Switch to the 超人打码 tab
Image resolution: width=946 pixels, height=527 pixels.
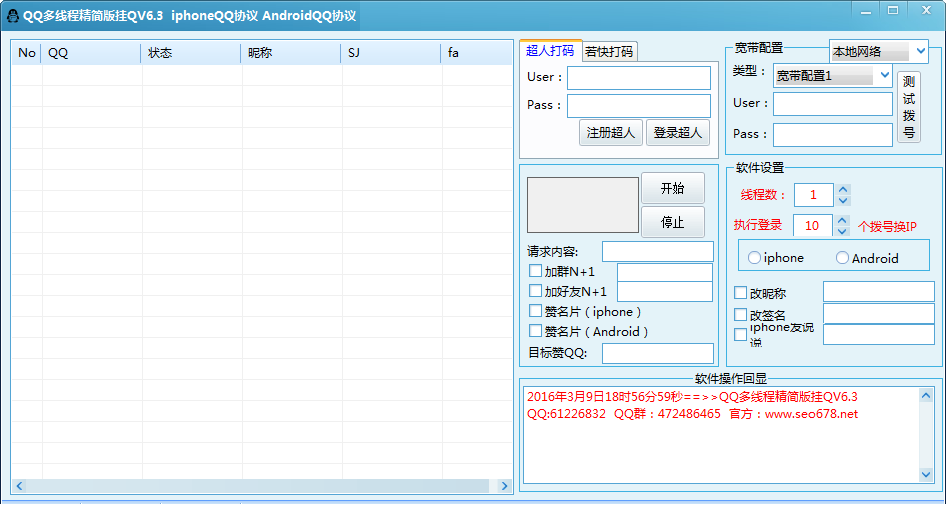[x=550, y=51]
